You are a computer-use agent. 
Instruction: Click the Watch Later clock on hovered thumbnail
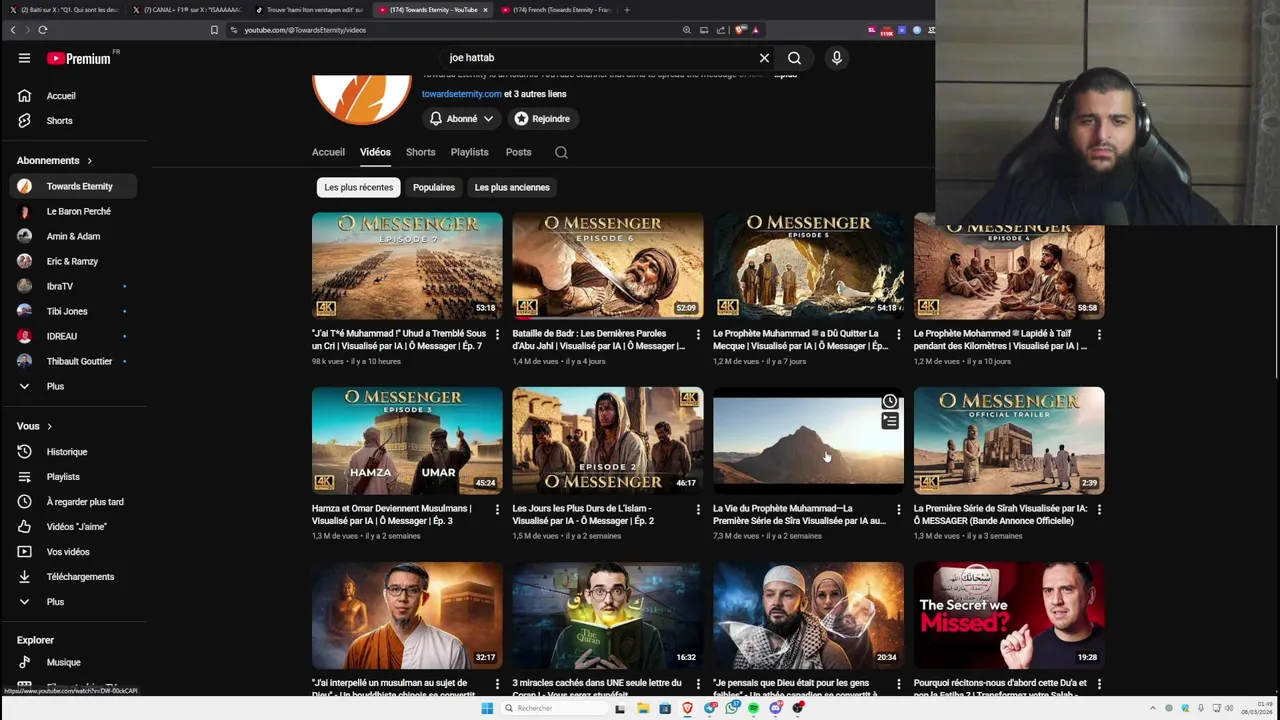tap(890, 401)
